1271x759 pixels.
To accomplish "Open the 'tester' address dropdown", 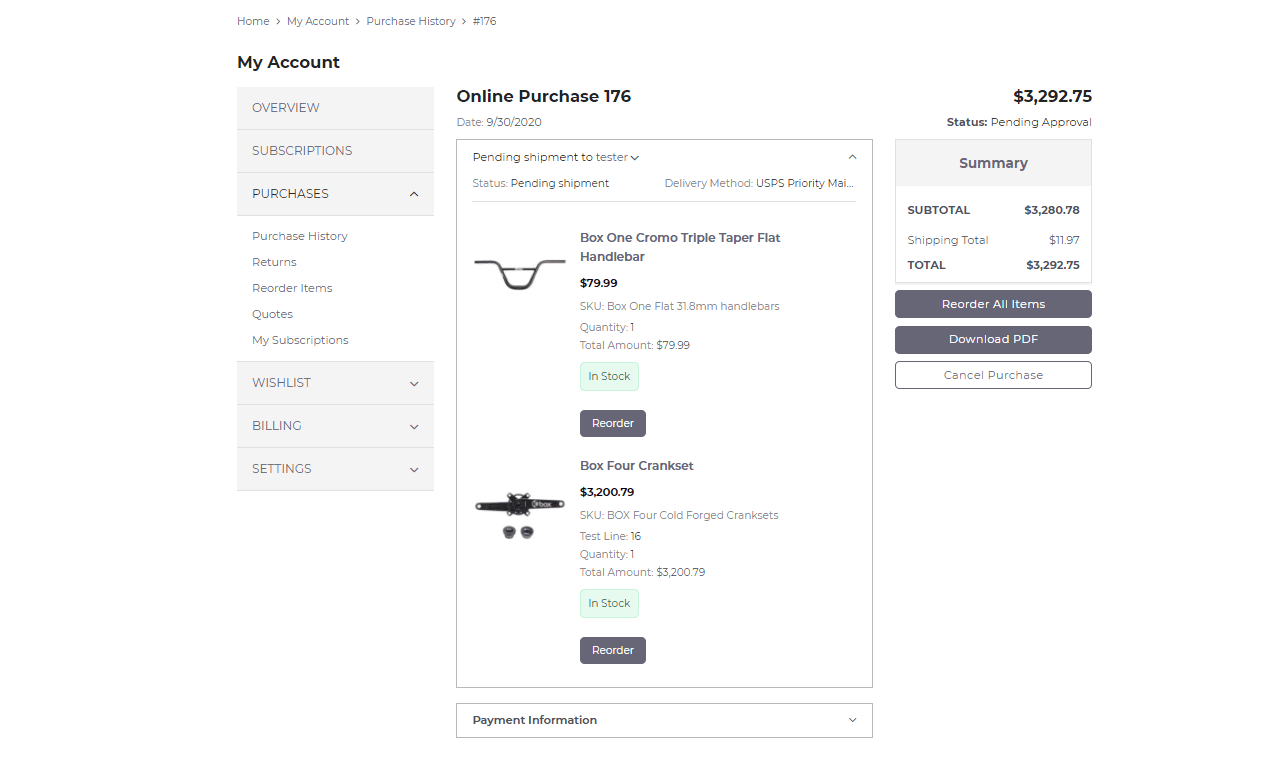I will 617,157.
